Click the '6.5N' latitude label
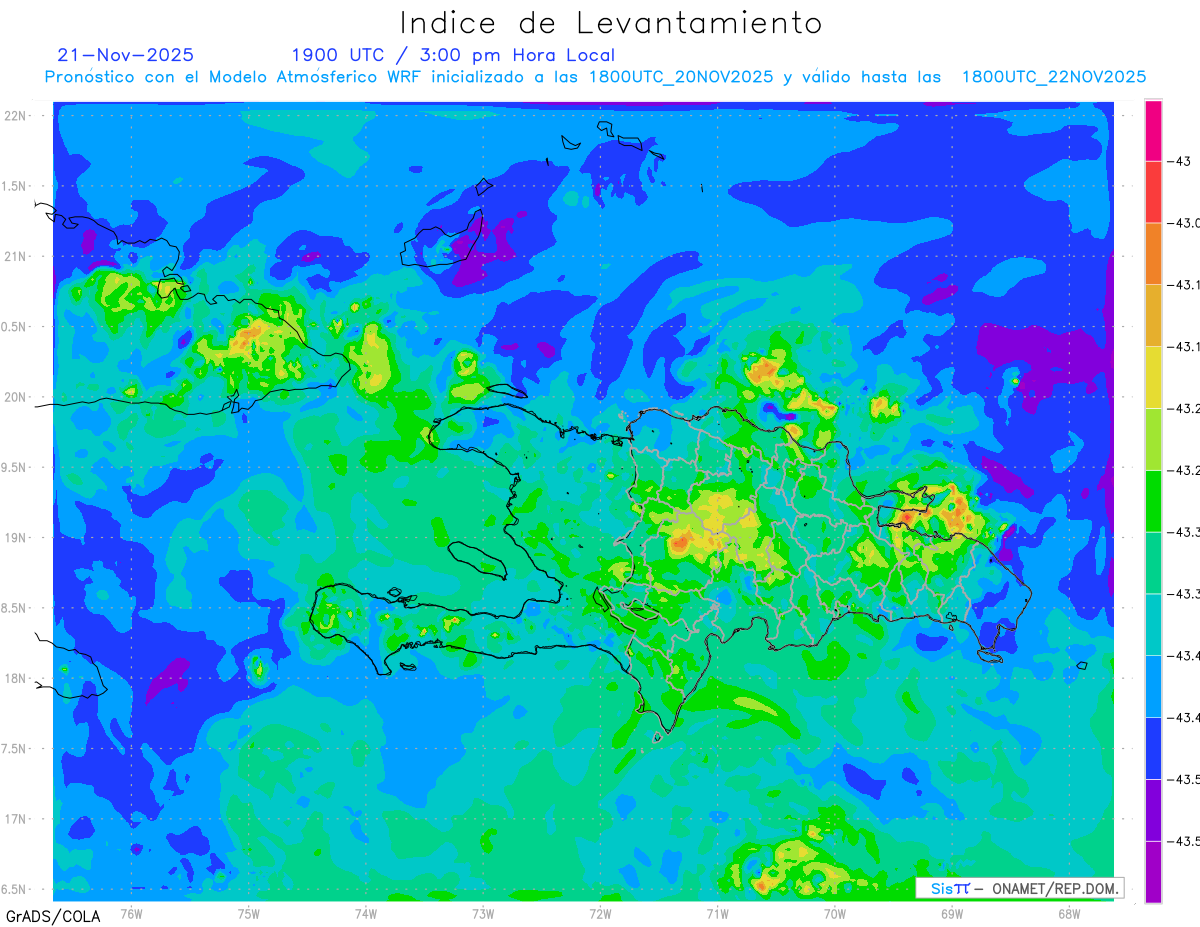Viewport: 1200px width, 927px height. pos(15,889)
